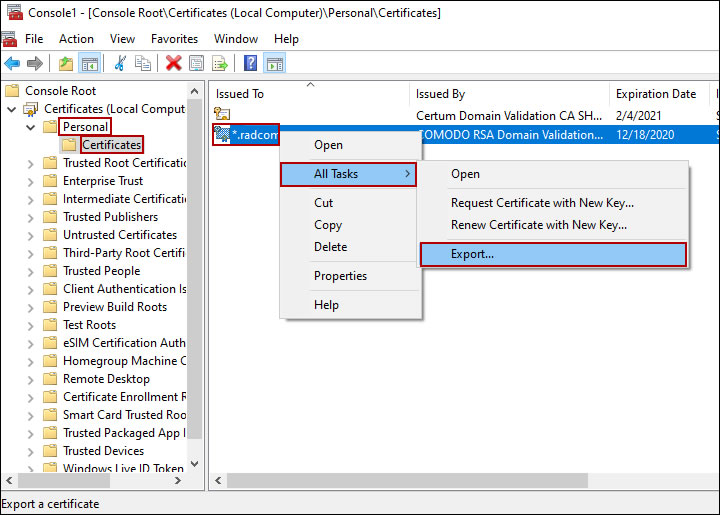Collapse the Personal folder node
The width and height of the screenshot is (720, 515).
31,128
